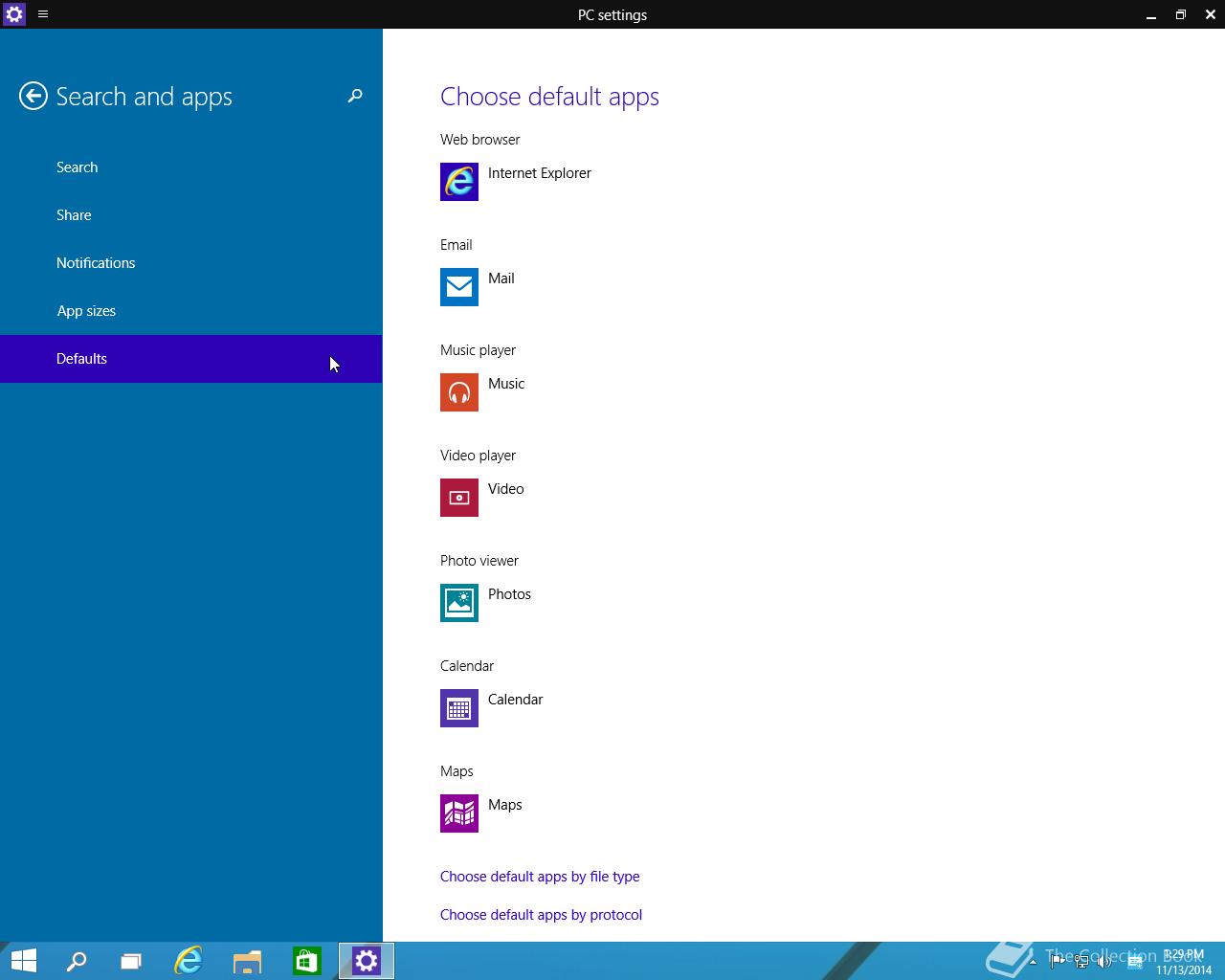Image resolution: width=1225 pixels, height=980 pixels.
Task: Close the PC settings window
Action: (1211, 14)
